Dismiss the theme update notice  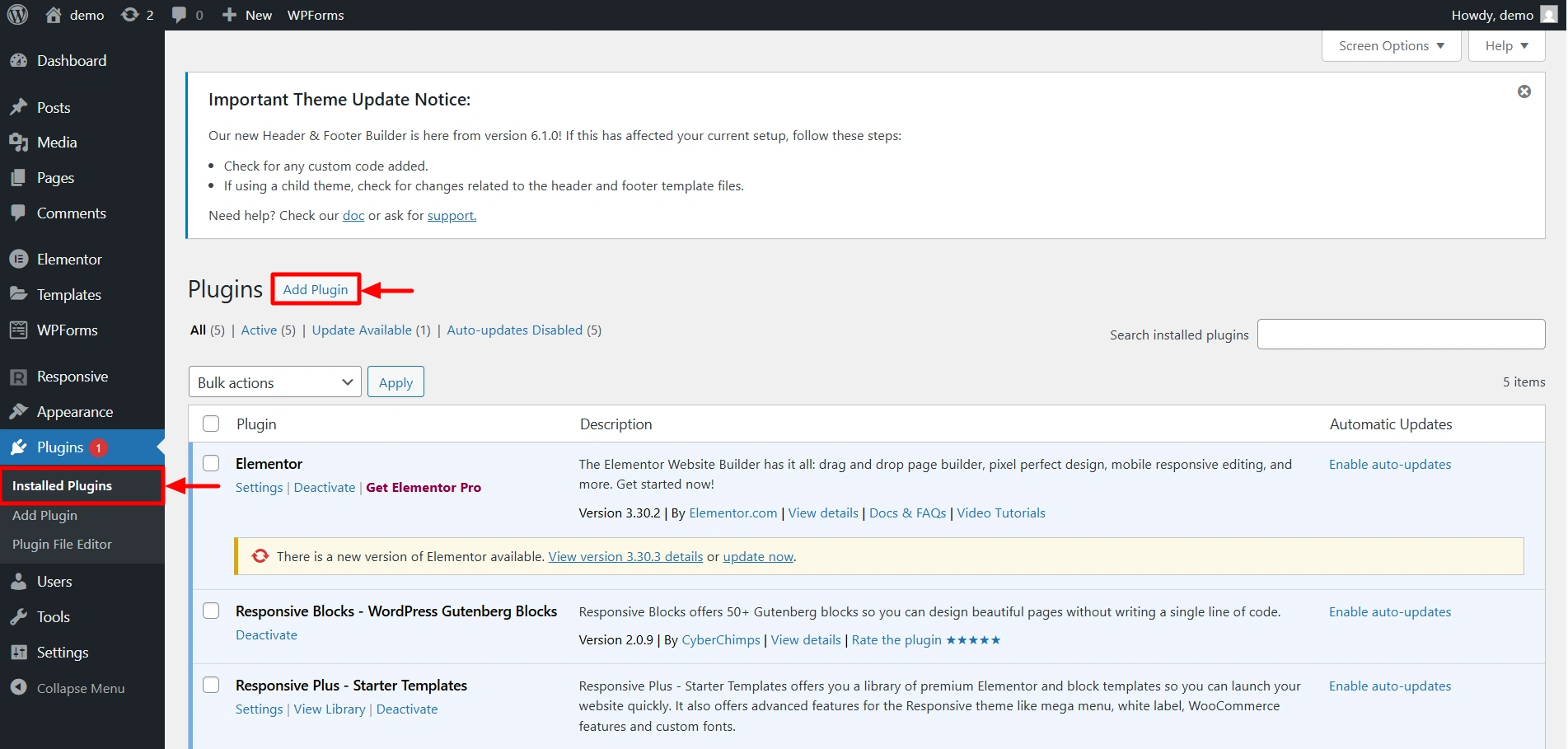click(1524, 91)
